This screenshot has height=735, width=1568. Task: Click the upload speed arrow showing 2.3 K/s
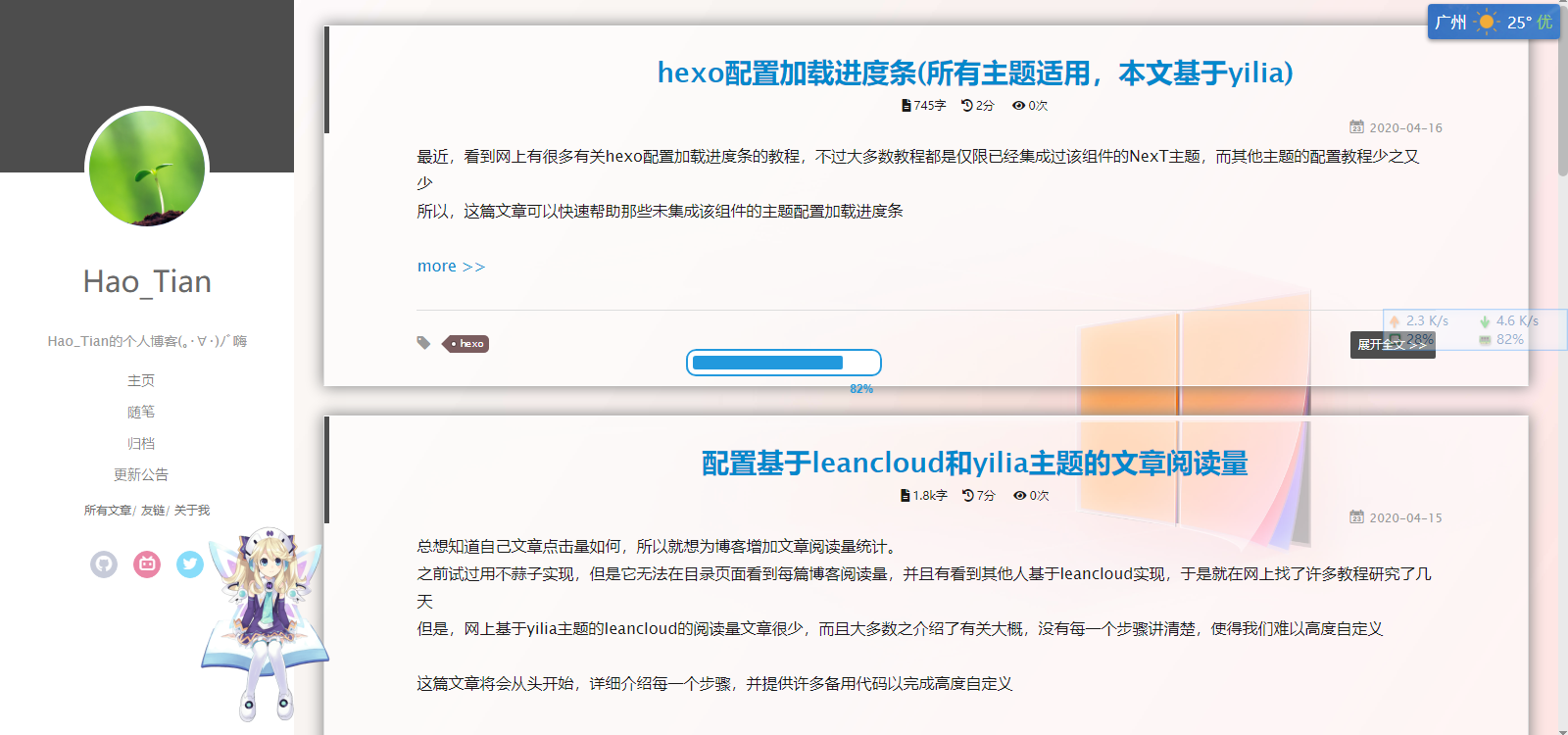pos(1395,321)
